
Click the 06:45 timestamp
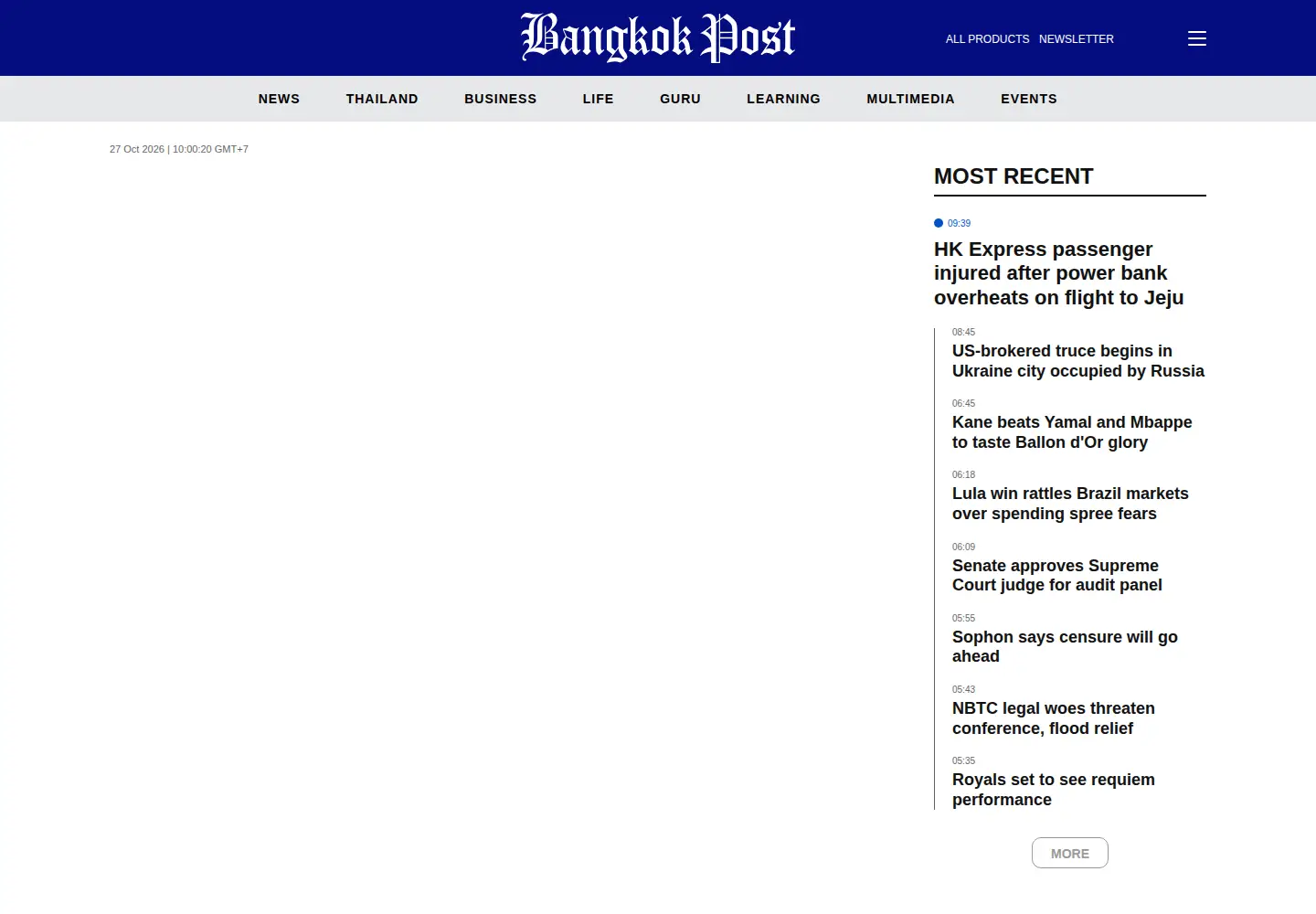pyautogui.click(x=963, y=403)
